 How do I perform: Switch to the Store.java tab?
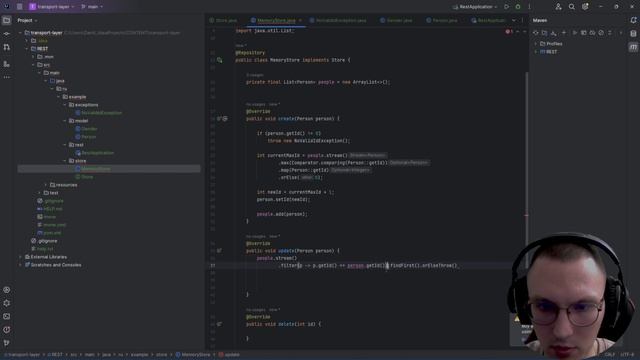223,20
